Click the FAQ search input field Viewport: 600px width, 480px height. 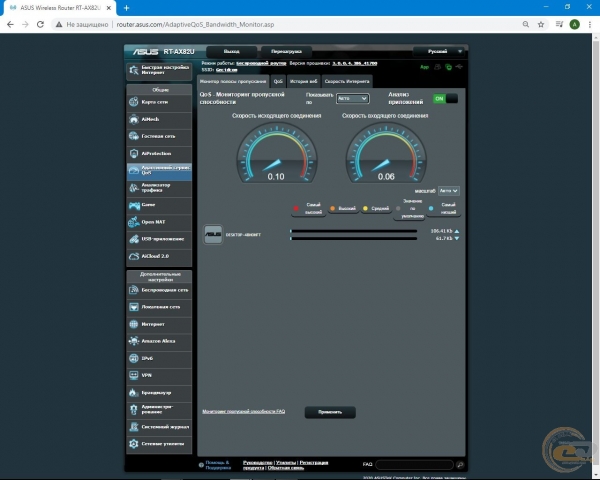pyautogui.click(x=414, y=465)
